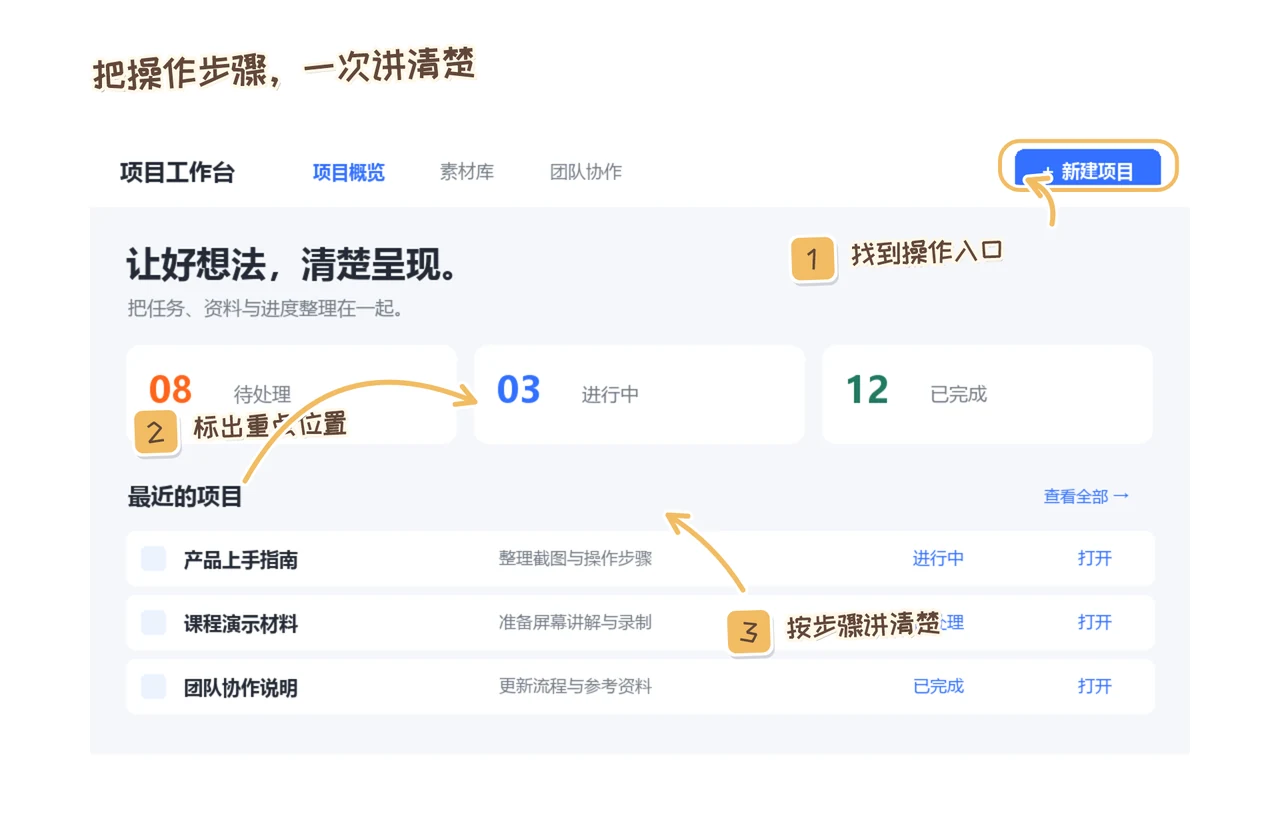
Task: Tick the checkbox for 团队协作说明
Action: click(153, 687)
